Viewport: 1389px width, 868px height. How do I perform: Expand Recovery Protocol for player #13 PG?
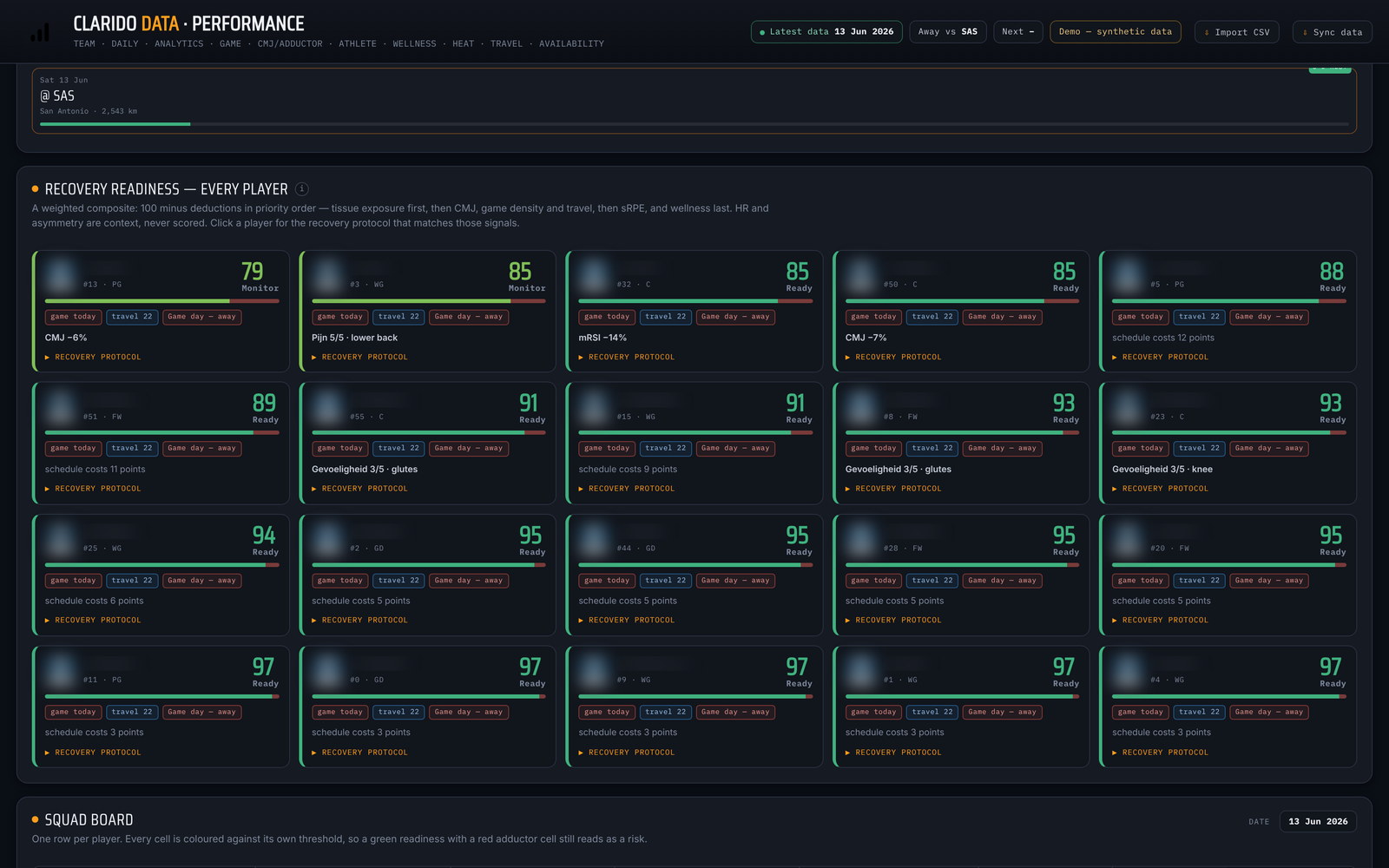click(93, 357)
